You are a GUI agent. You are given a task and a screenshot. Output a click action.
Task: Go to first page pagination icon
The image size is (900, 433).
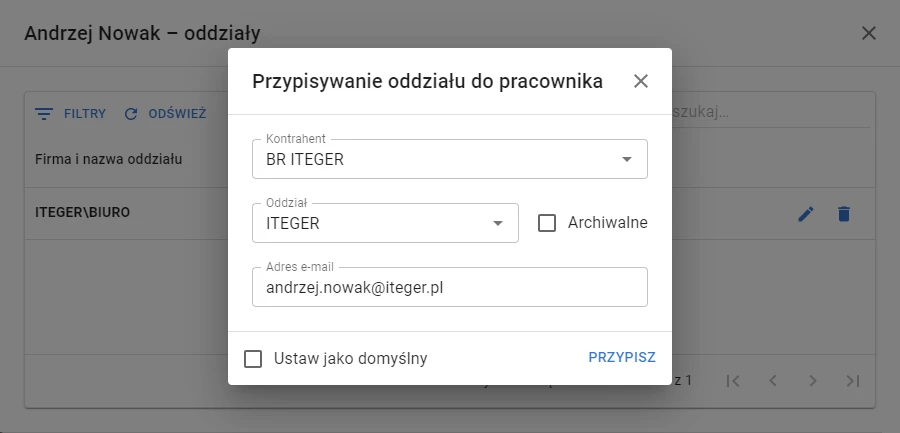(733, 381)
